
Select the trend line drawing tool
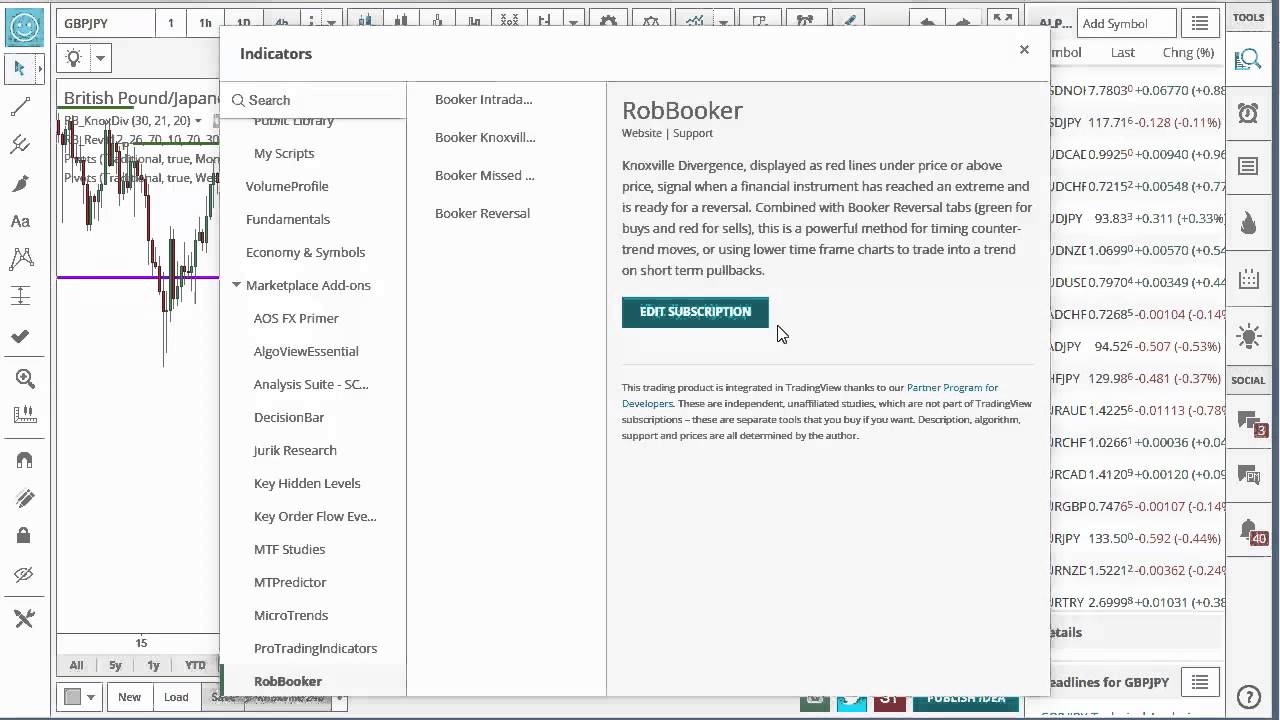click(x=20, y=107)
